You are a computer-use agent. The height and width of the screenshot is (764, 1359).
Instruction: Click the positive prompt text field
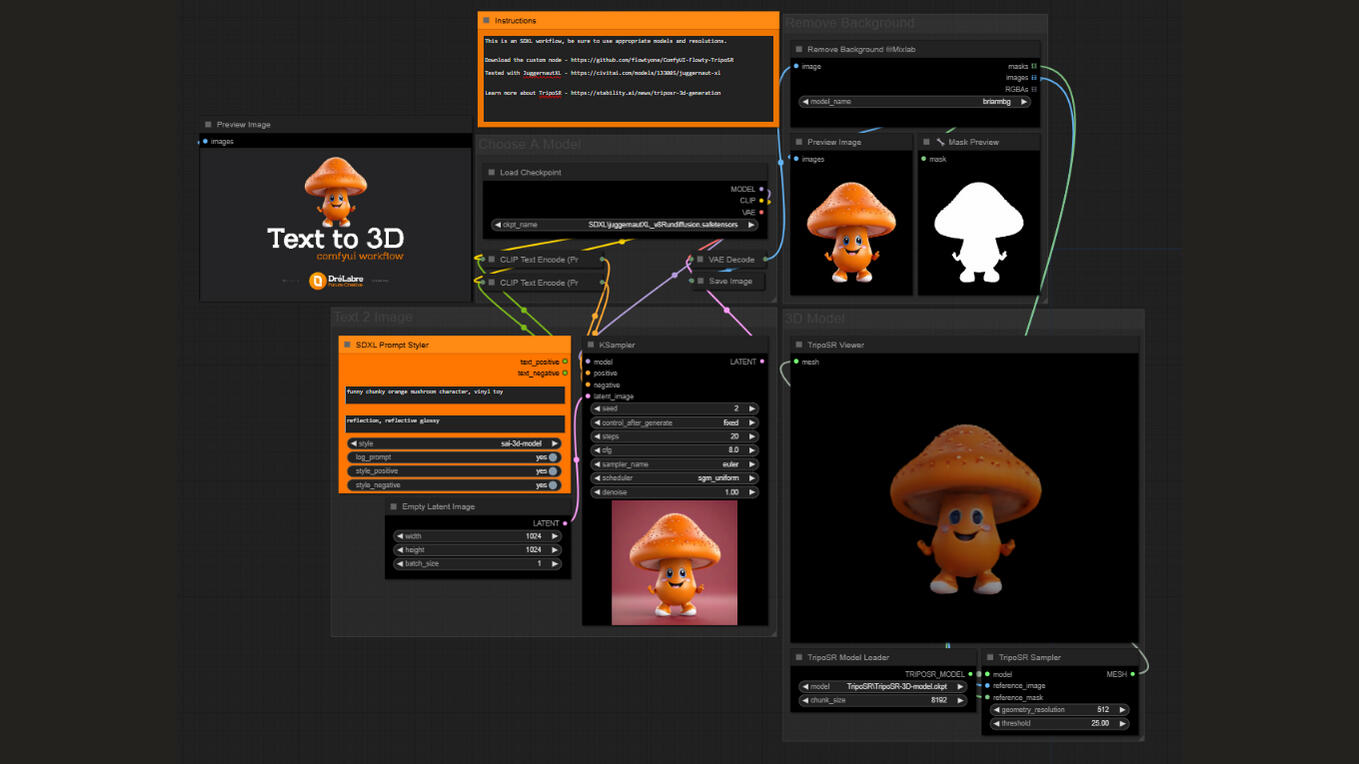[x=455, y=394]
